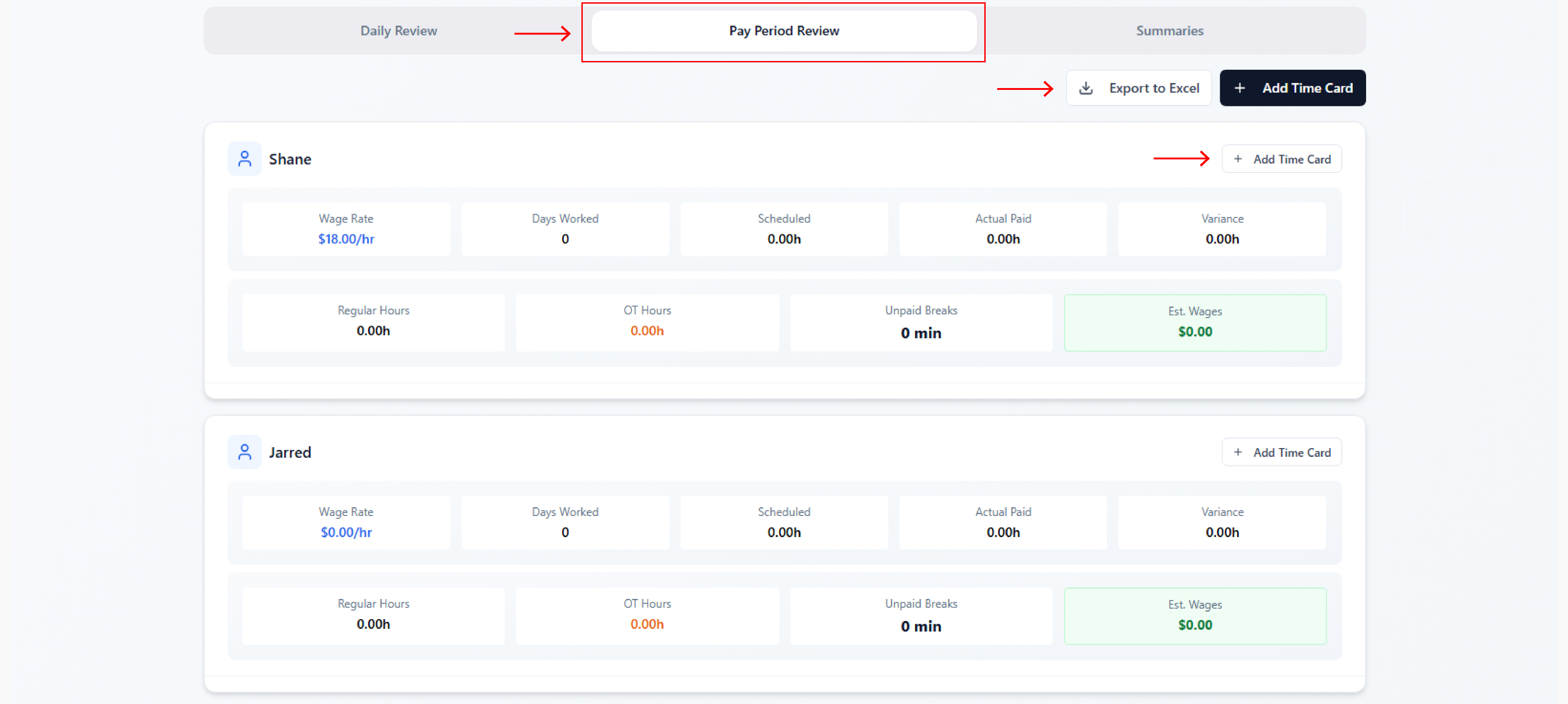
Task: Click Jarred's Variance value
Action: (x=1222, y=532)
